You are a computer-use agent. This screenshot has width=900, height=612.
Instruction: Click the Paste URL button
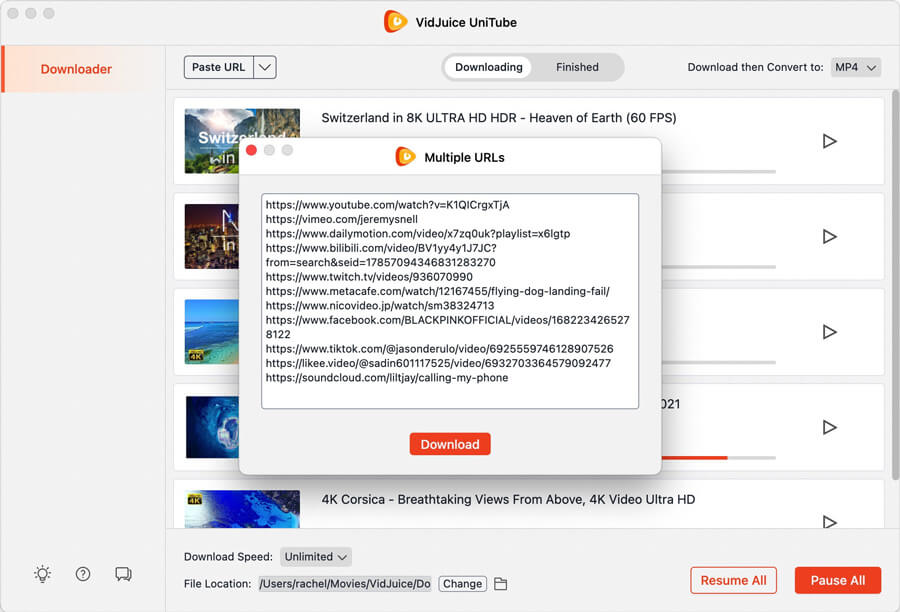(x=219, y=67)
